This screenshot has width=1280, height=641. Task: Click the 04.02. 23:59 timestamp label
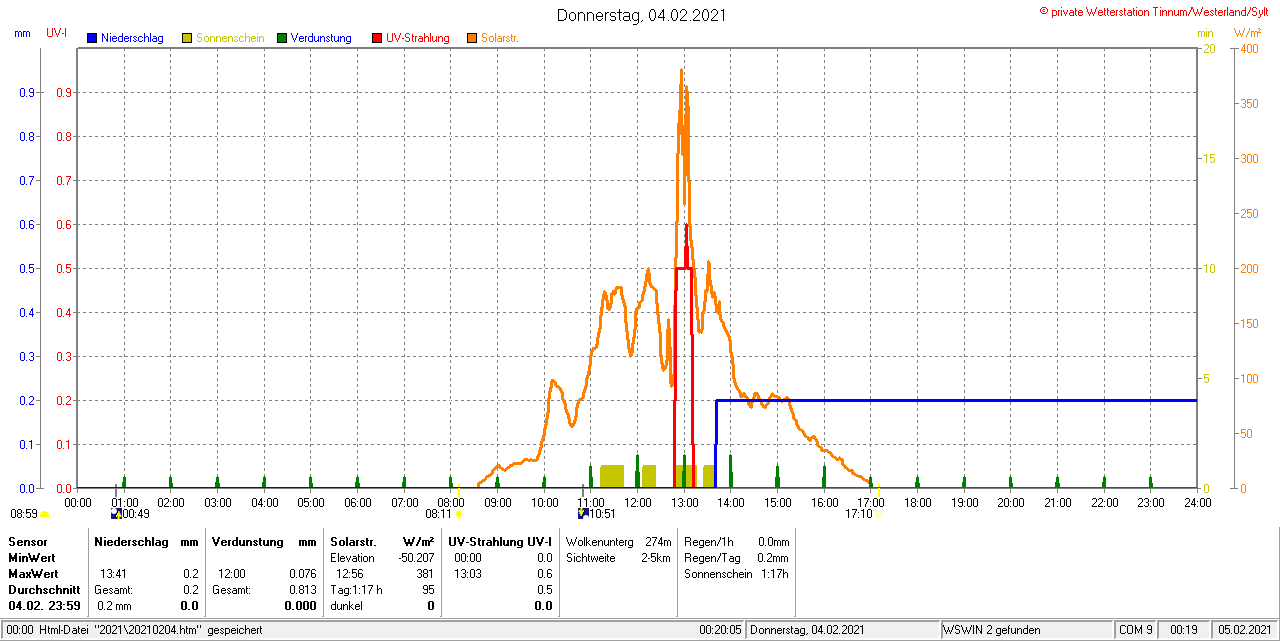44,606
